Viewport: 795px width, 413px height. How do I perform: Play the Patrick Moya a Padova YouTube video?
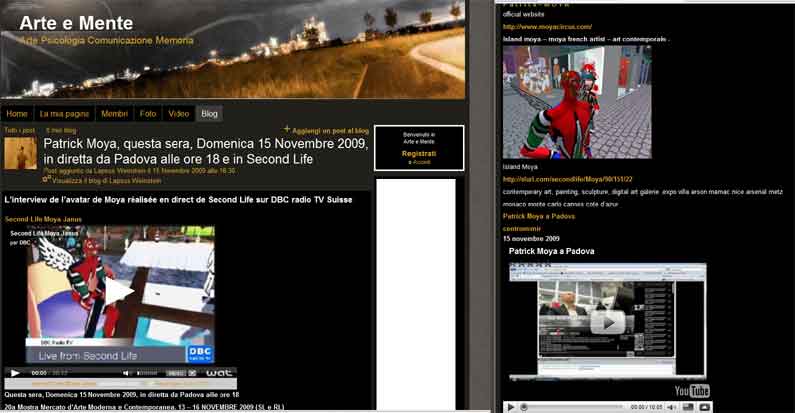tap(606, 322)
